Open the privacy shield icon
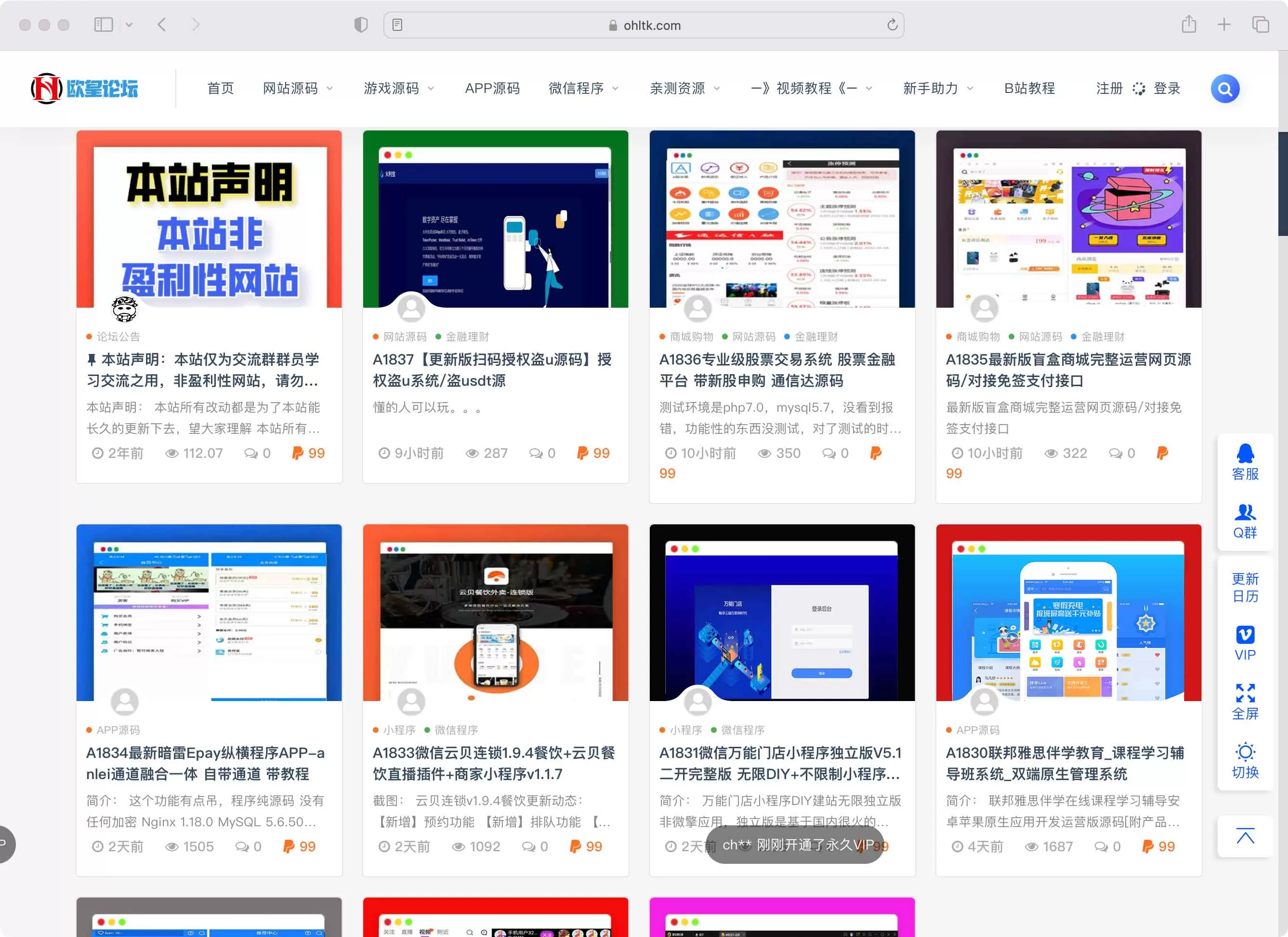Viewport: 1288px width, 937px height. tap(361, 25)
